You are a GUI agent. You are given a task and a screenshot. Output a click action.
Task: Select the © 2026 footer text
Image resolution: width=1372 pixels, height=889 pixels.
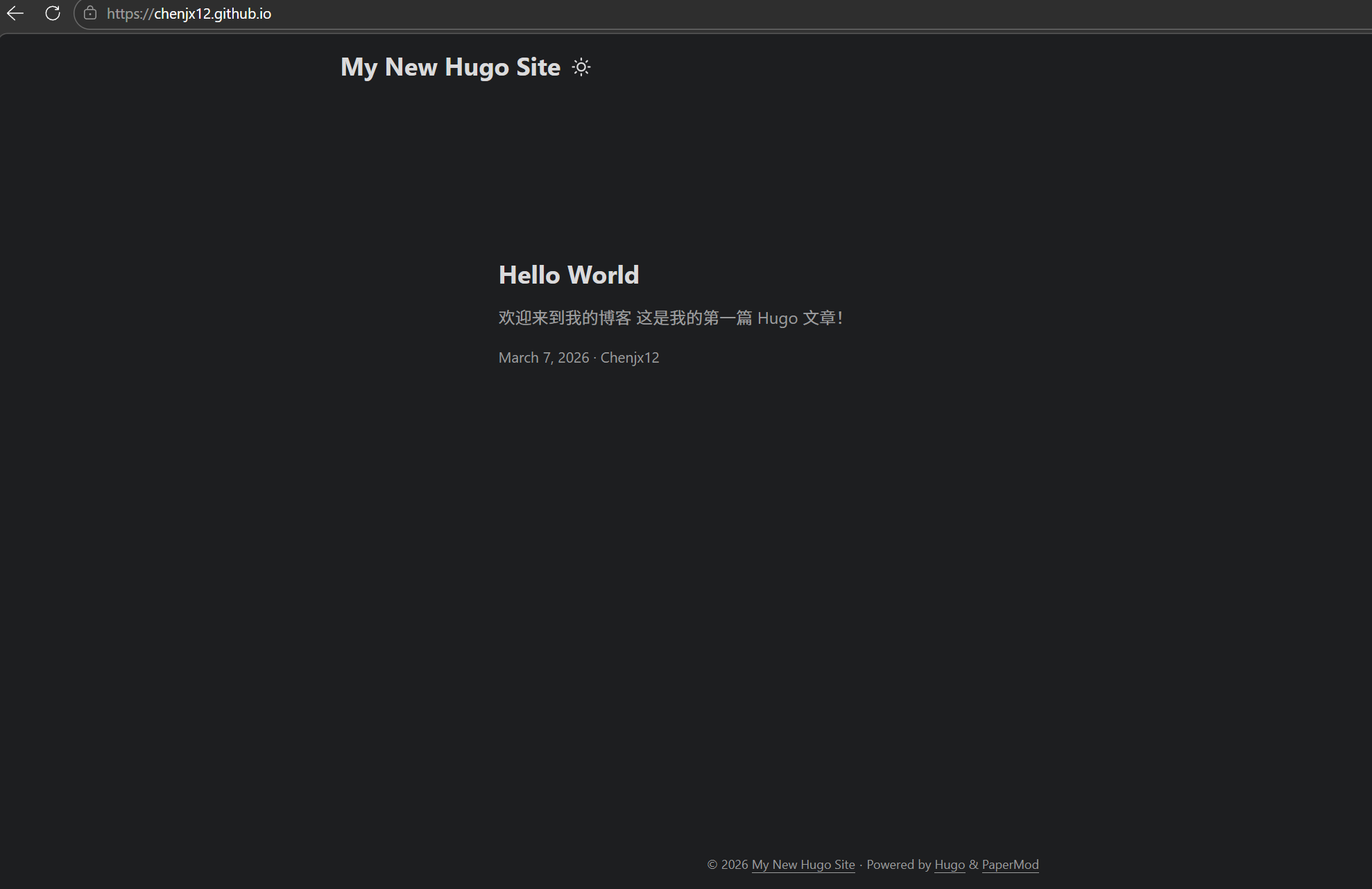(x=728, y=865)
